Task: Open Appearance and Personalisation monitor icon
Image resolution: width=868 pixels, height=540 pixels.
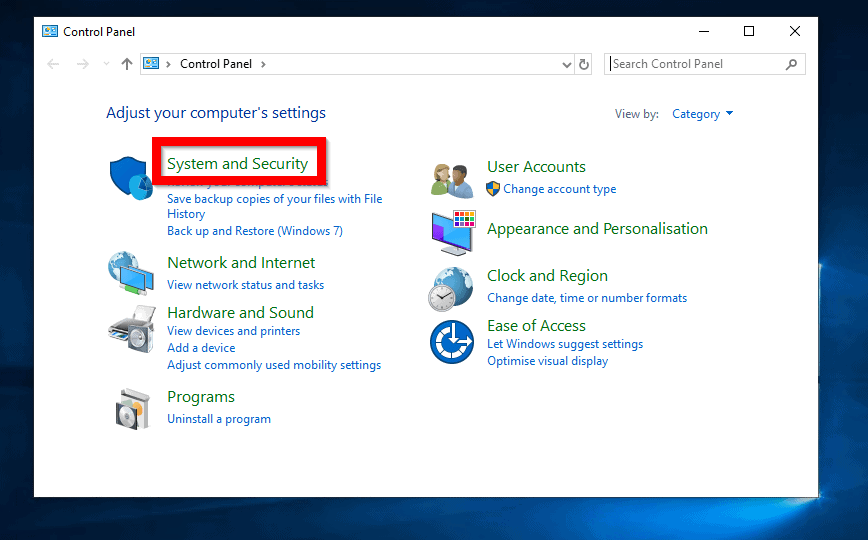Action: [x=453, y=233]
